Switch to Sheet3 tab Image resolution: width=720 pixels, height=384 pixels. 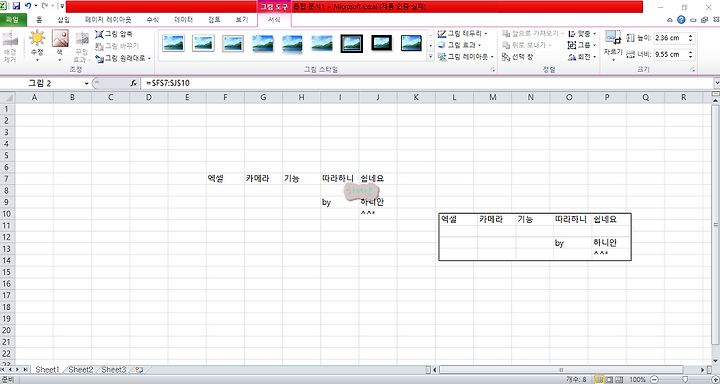coord(113,370)
